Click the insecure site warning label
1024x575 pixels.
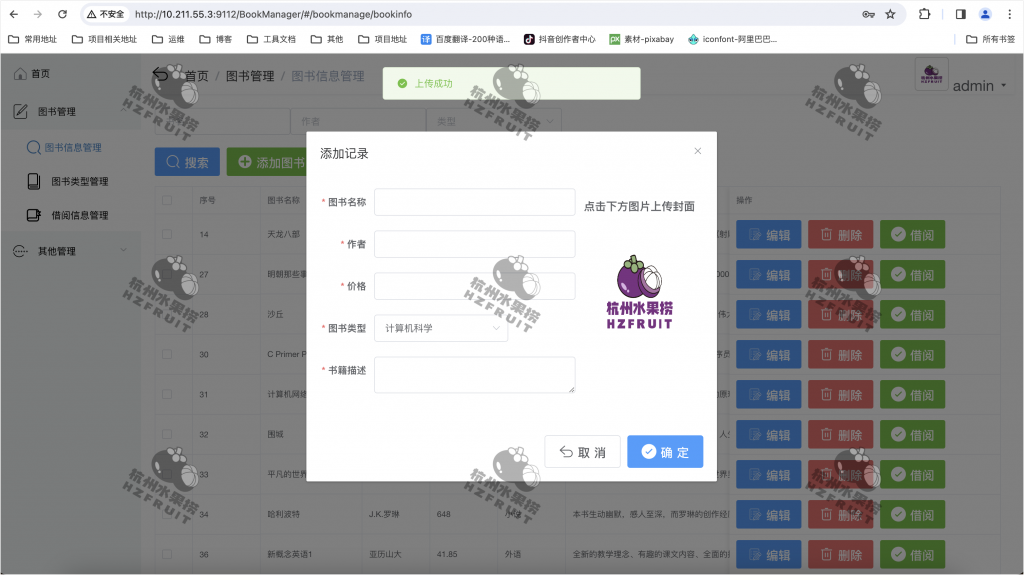click(106, 14)
